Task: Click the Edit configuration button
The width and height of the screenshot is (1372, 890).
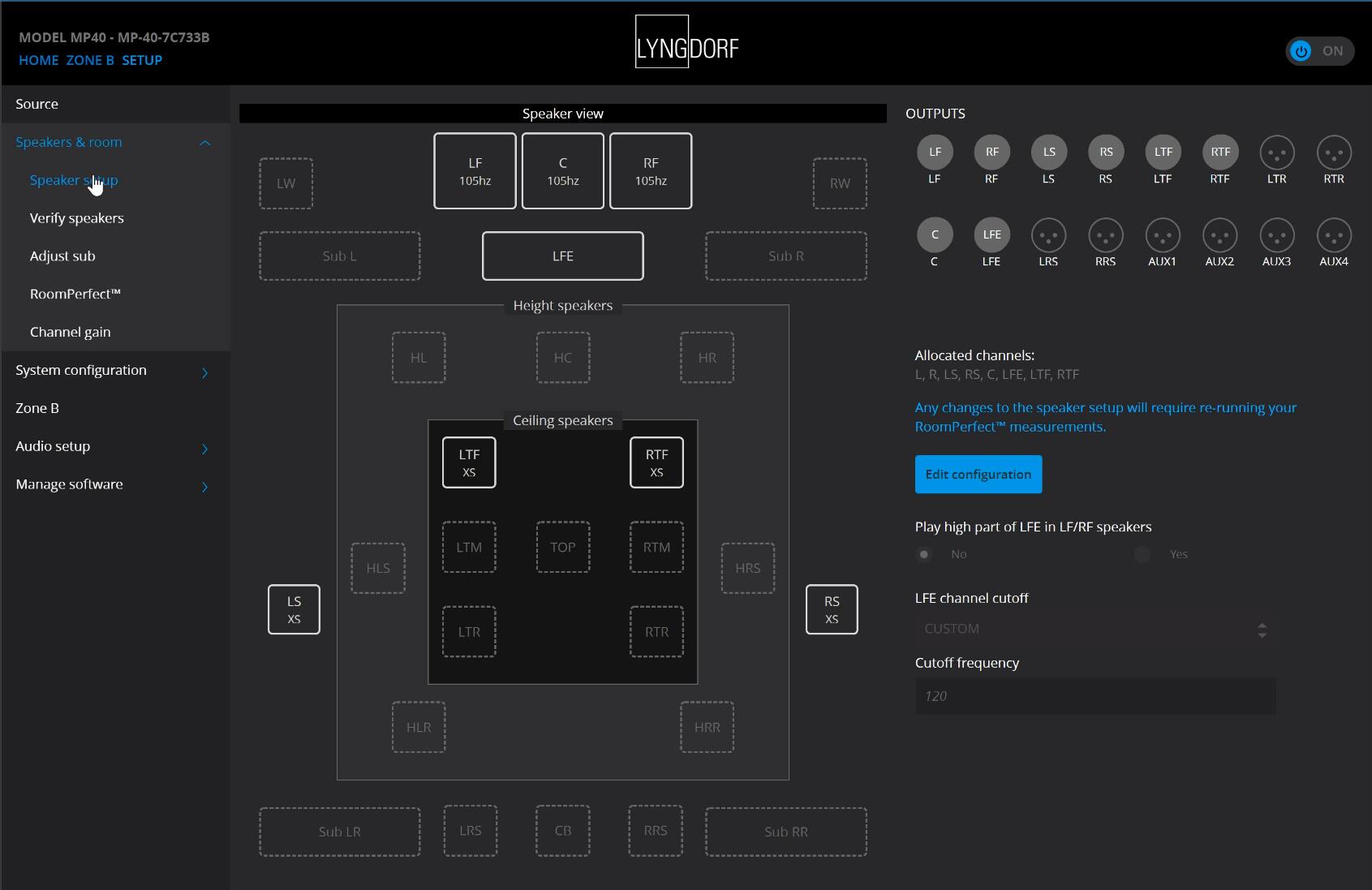Action: pyautogui.click(x=978, y=475)
